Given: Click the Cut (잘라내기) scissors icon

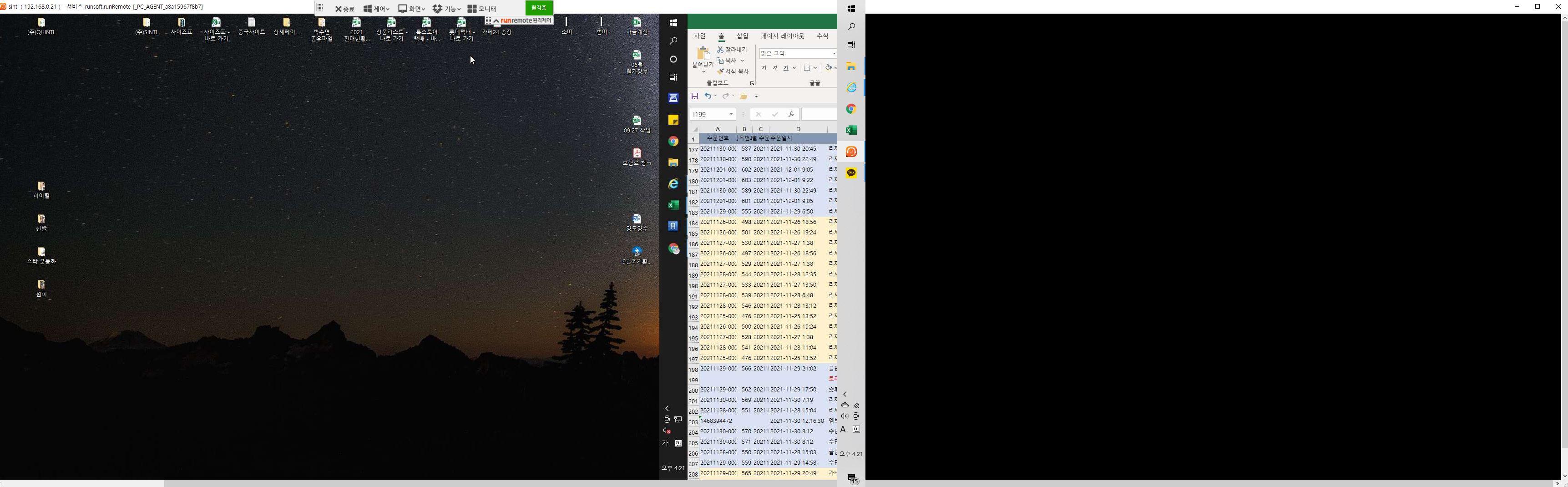Looking at the screenshot, I should pyautogui.click(x=721, y=49).
